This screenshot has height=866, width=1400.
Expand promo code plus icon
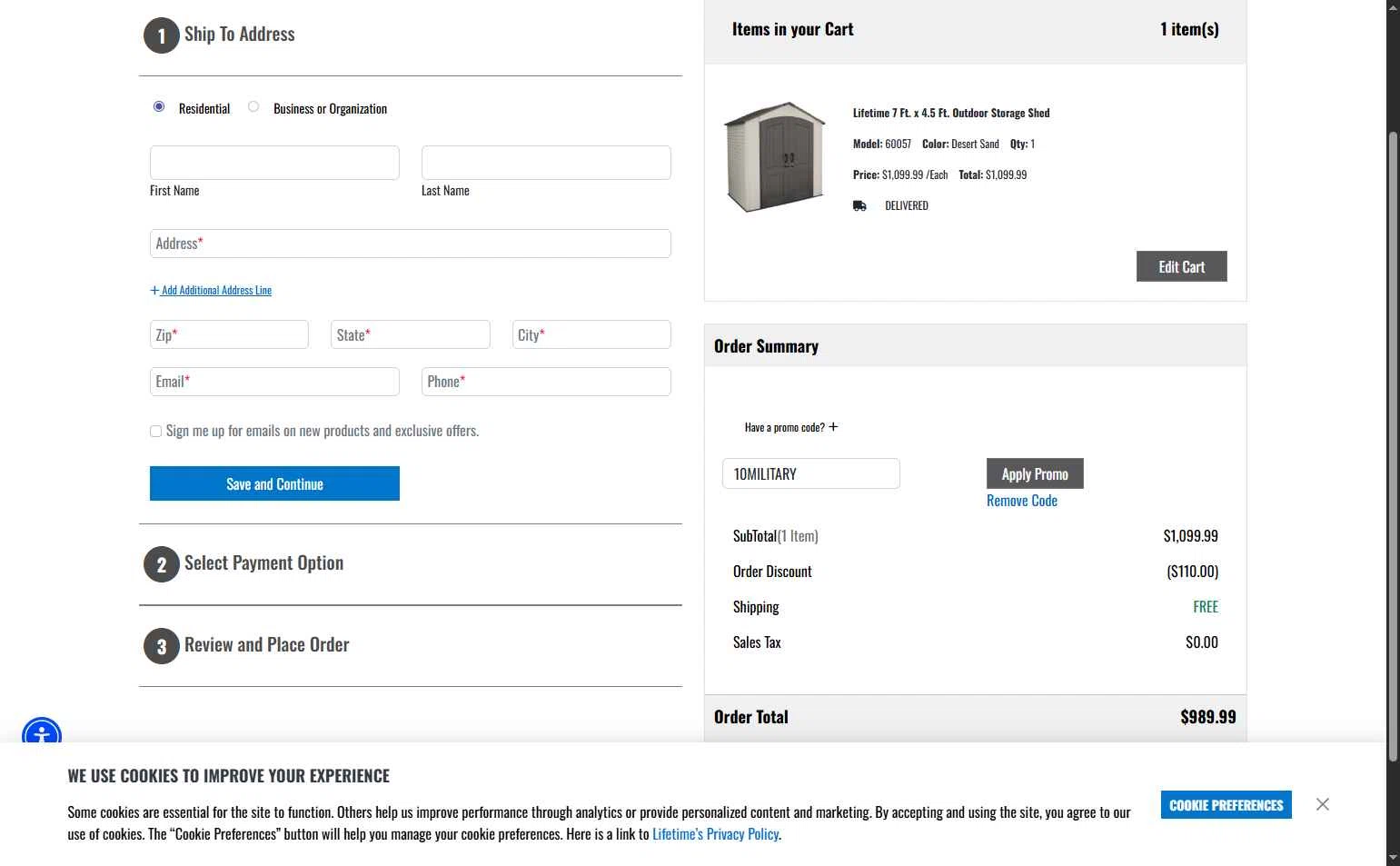pyautogui.click(x=833, y=427)
